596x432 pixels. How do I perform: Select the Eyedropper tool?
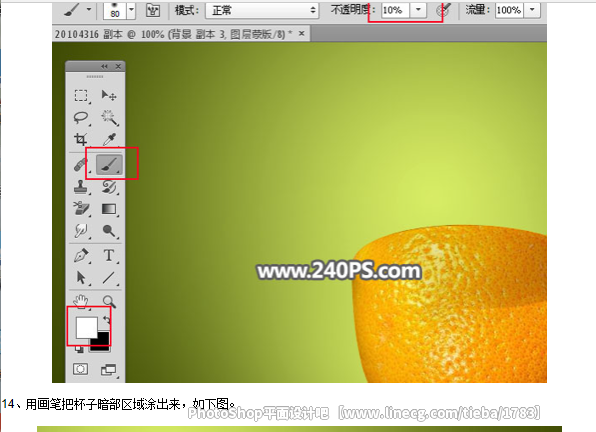point(109,139)
